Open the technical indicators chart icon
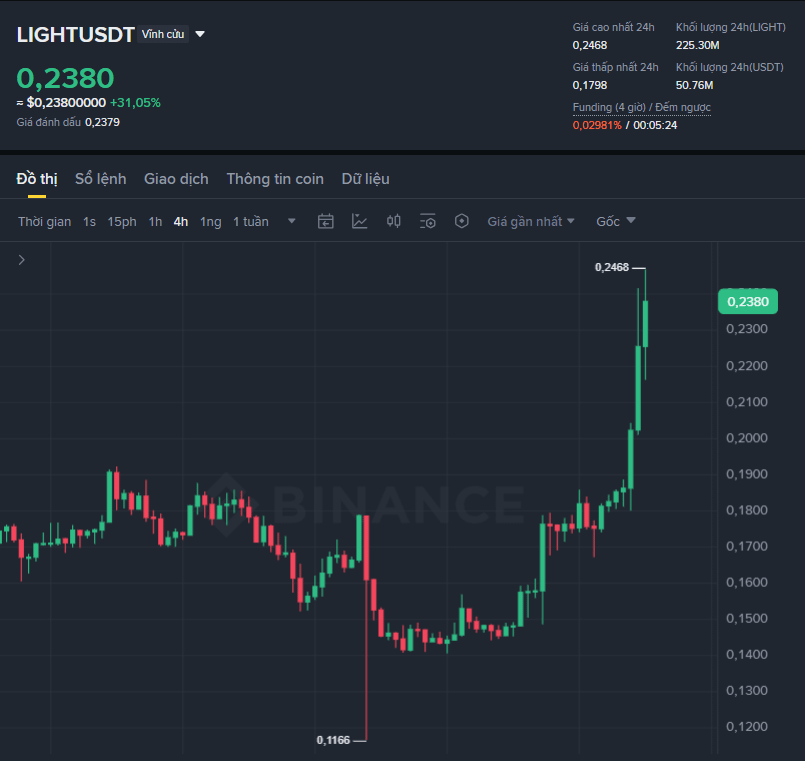The width and height of the screenshot is (805, 761). (359, 221)
